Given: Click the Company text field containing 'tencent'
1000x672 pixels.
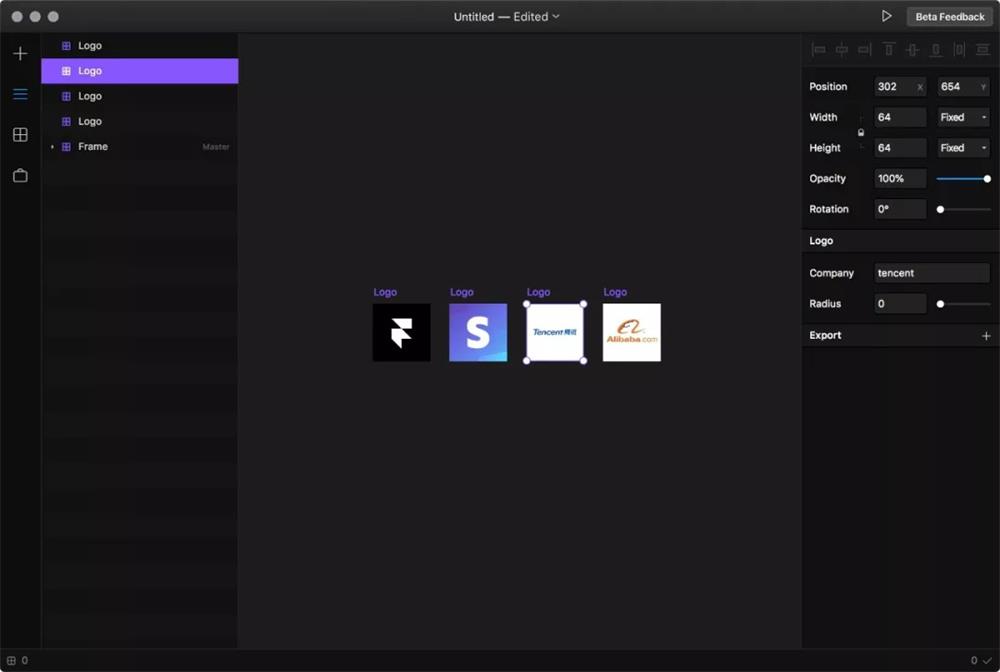Looking at the screenshot, I should [x=931, y=273].
